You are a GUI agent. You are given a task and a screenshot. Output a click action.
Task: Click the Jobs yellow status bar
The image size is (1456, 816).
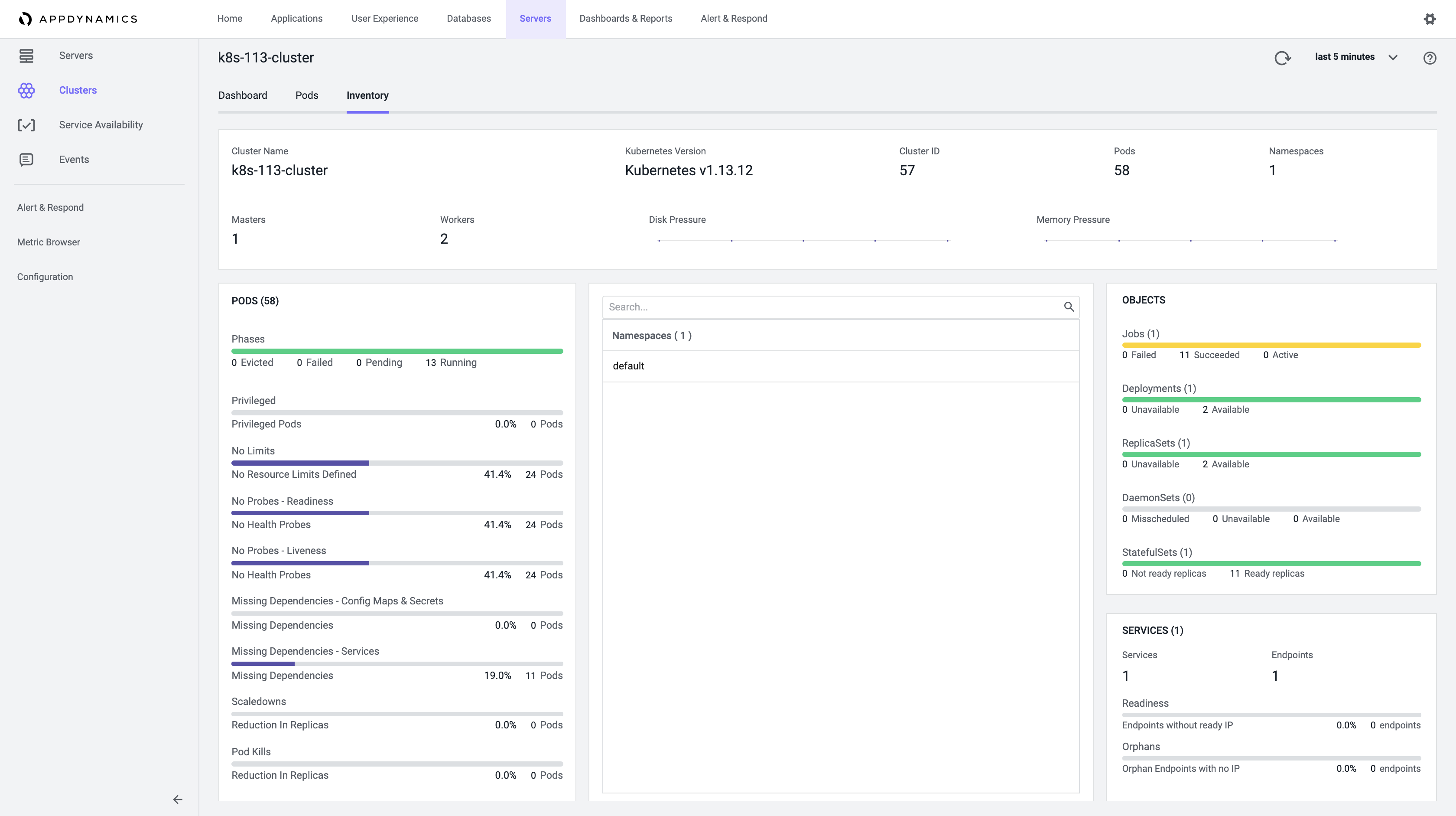(1271, 345)
